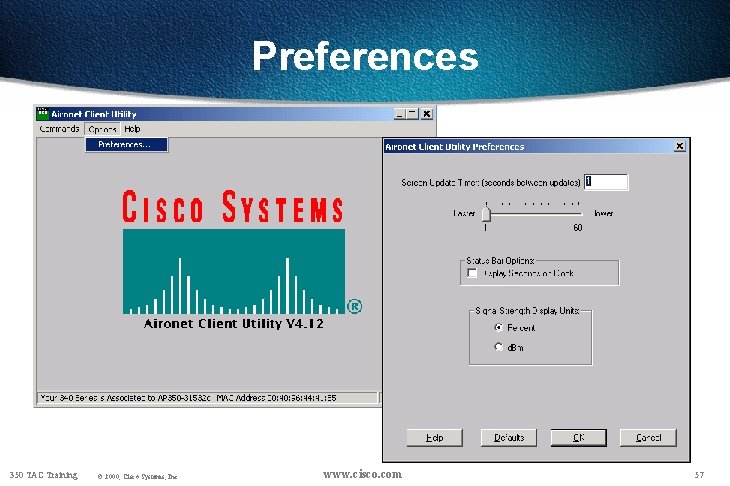
Task: Click the update timer slider thumb
Action: pos(486,214)
